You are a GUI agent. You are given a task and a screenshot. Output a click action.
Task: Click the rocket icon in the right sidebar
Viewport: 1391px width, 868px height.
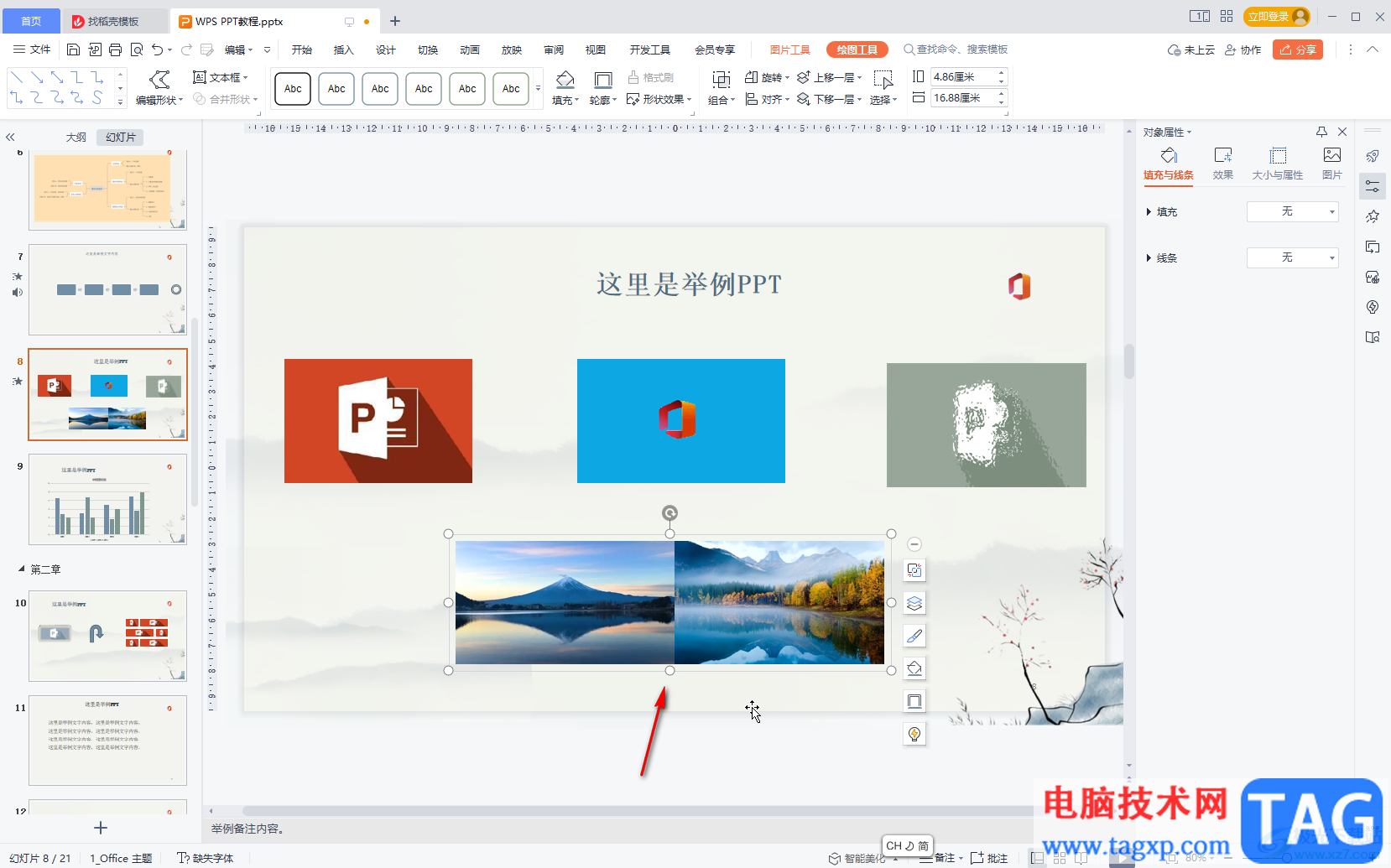1373,156
